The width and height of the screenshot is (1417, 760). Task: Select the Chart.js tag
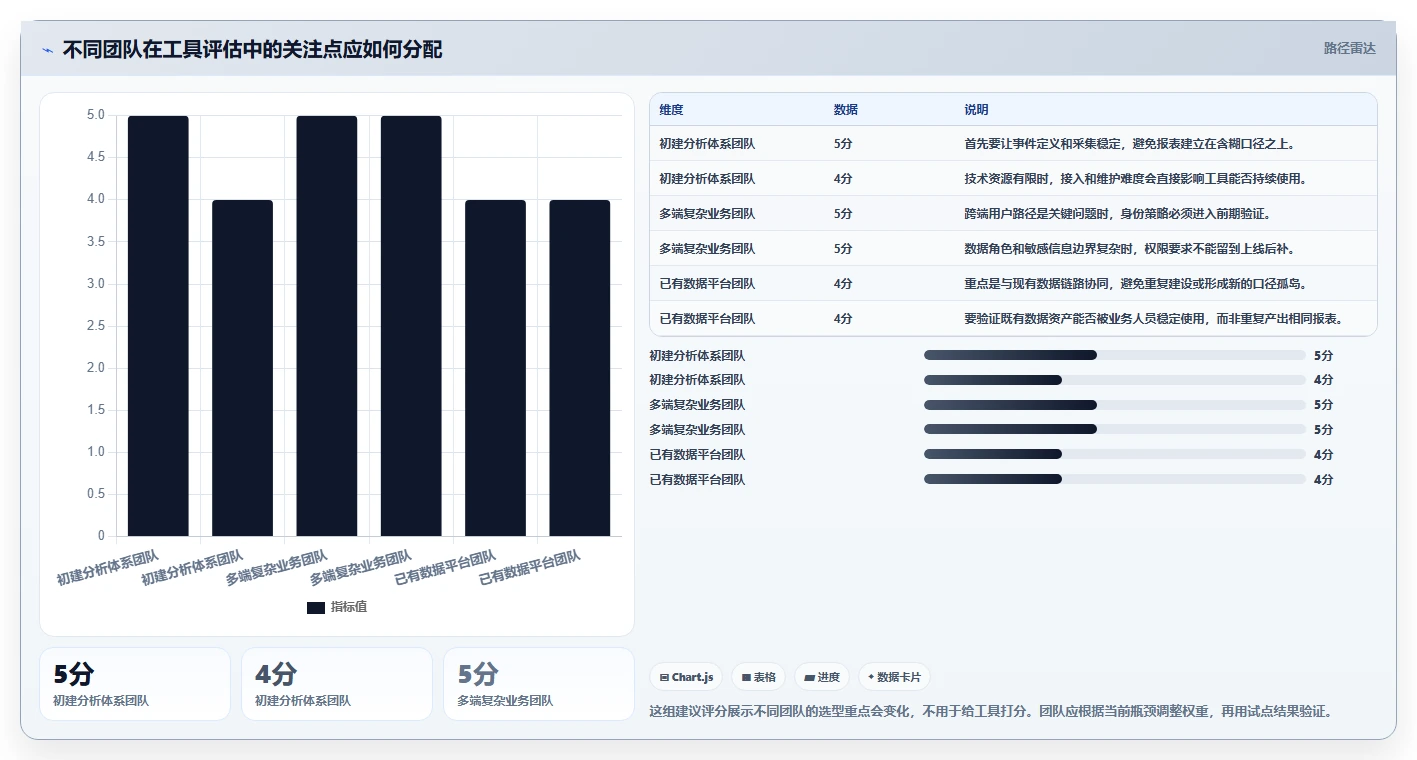(x=686, y=677)
